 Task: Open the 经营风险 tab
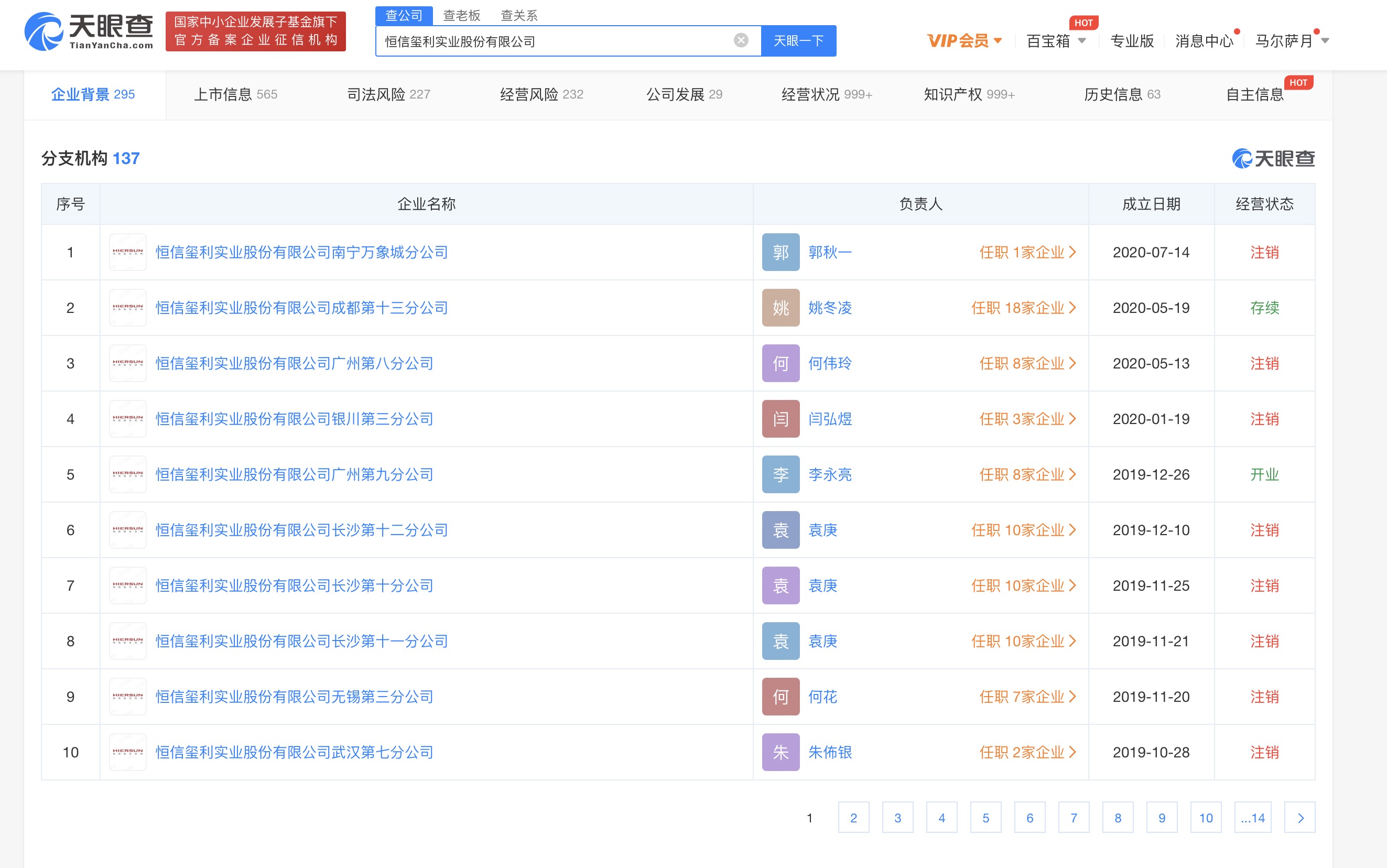541,94
